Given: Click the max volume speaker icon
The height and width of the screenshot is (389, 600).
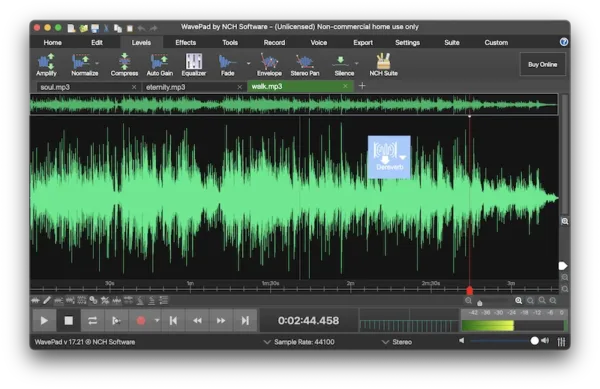Looking at the screenshot, I should pyautogui.click(x=545, y=340).
